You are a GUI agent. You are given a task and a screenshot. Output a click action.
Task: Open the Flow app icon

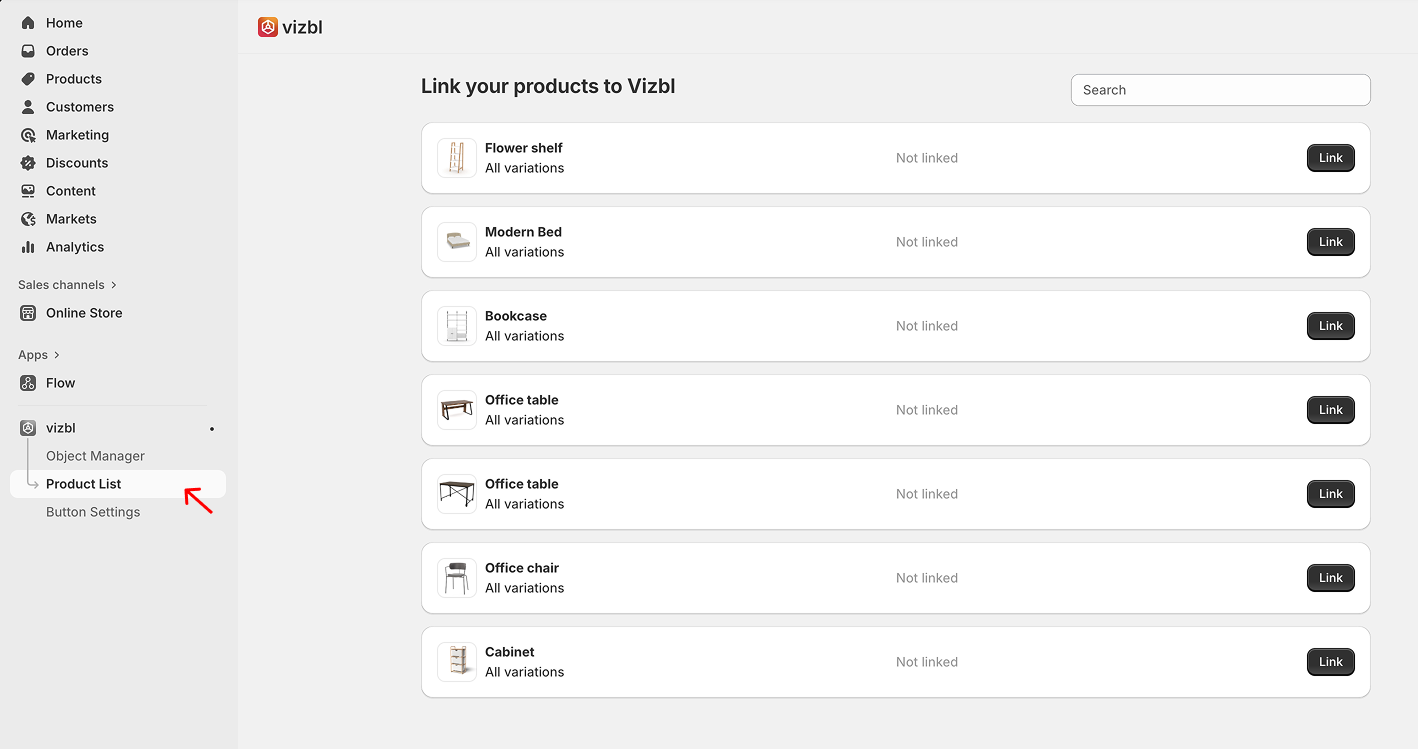tap(28, 383)
